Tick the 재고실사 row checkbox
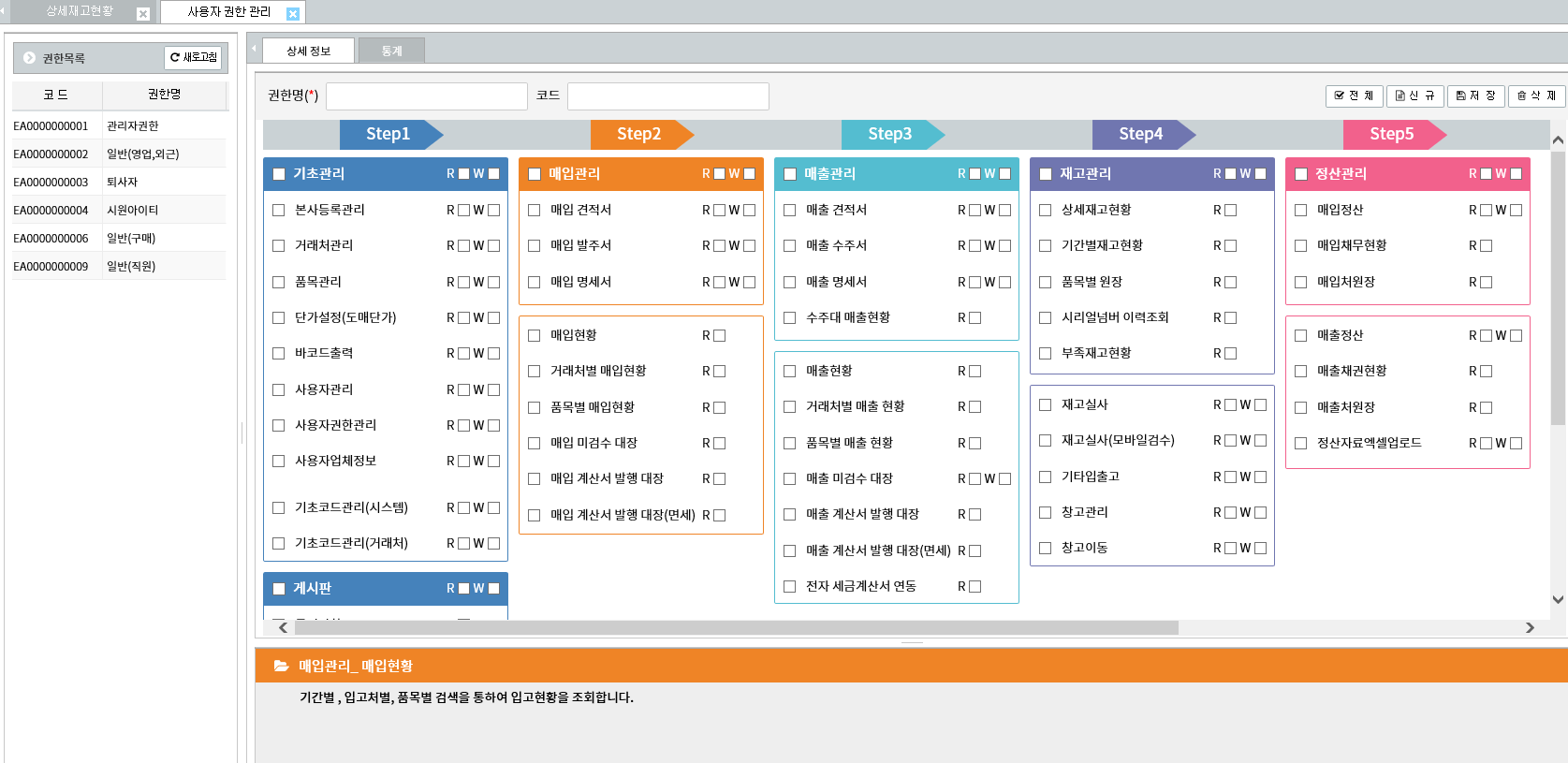This screenshot has width=1568, height=763. pyautogui.click(x=1045, y=404)
